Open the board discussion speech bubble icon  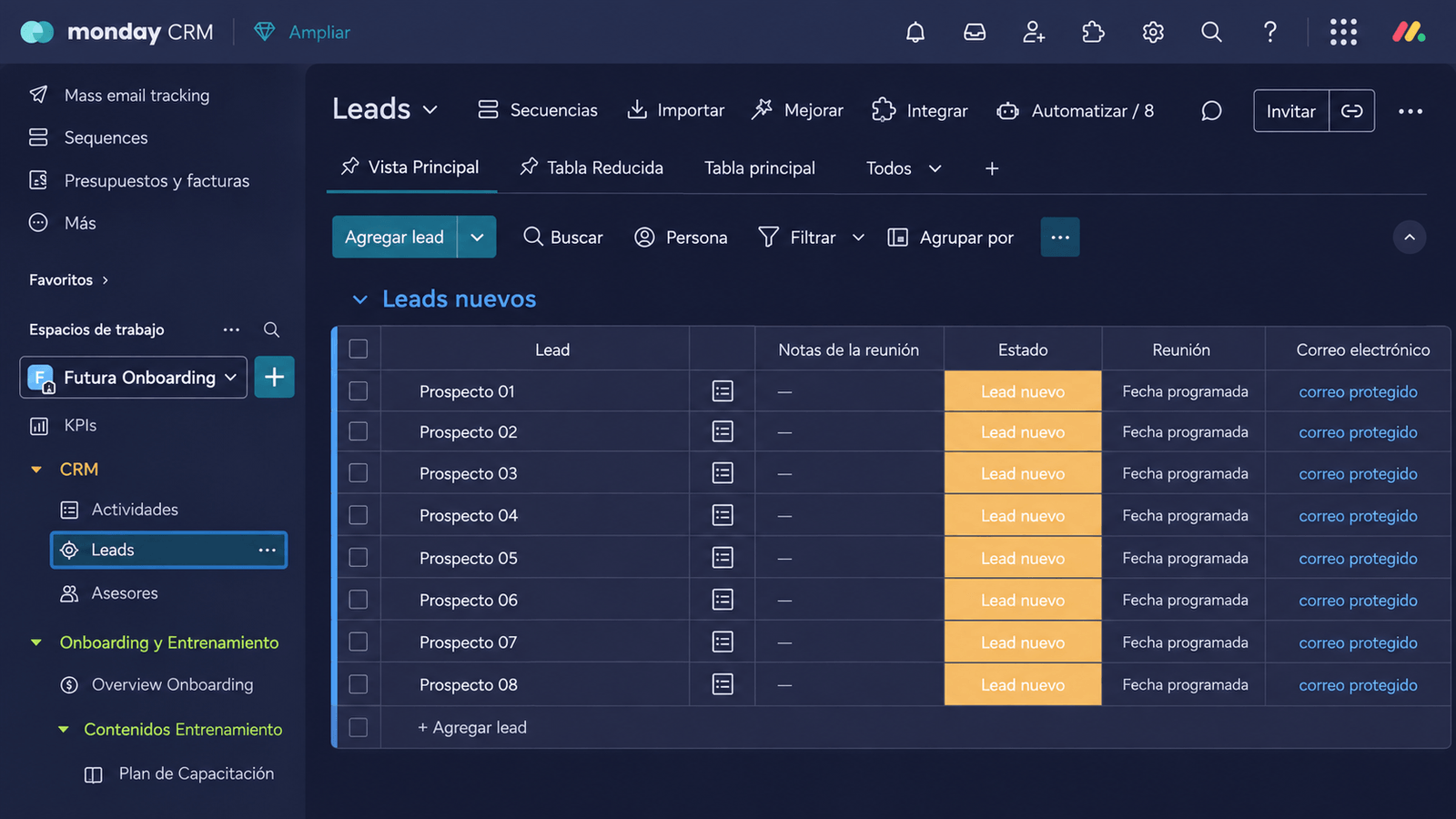point(1211,111)
